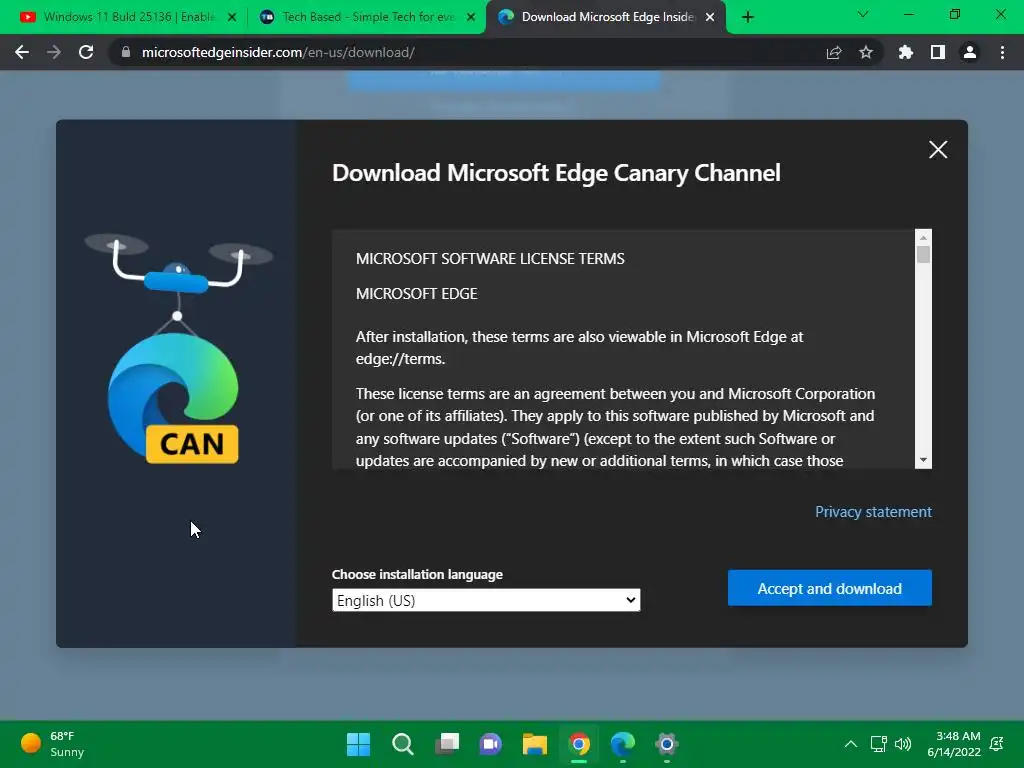
Task: Click the Choose installation language label
Action: point(417,575)
